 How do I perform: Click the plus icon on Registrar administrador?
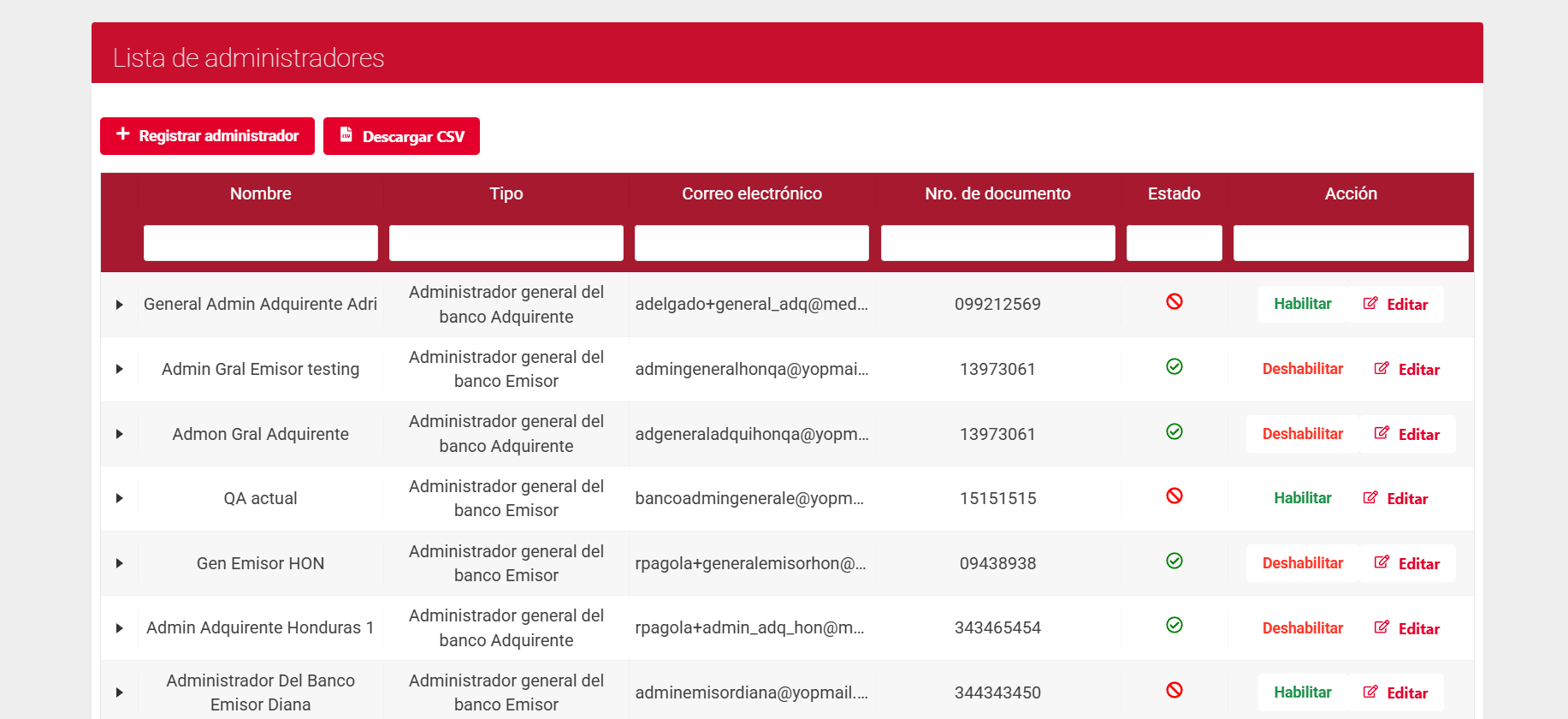(123, 134)
